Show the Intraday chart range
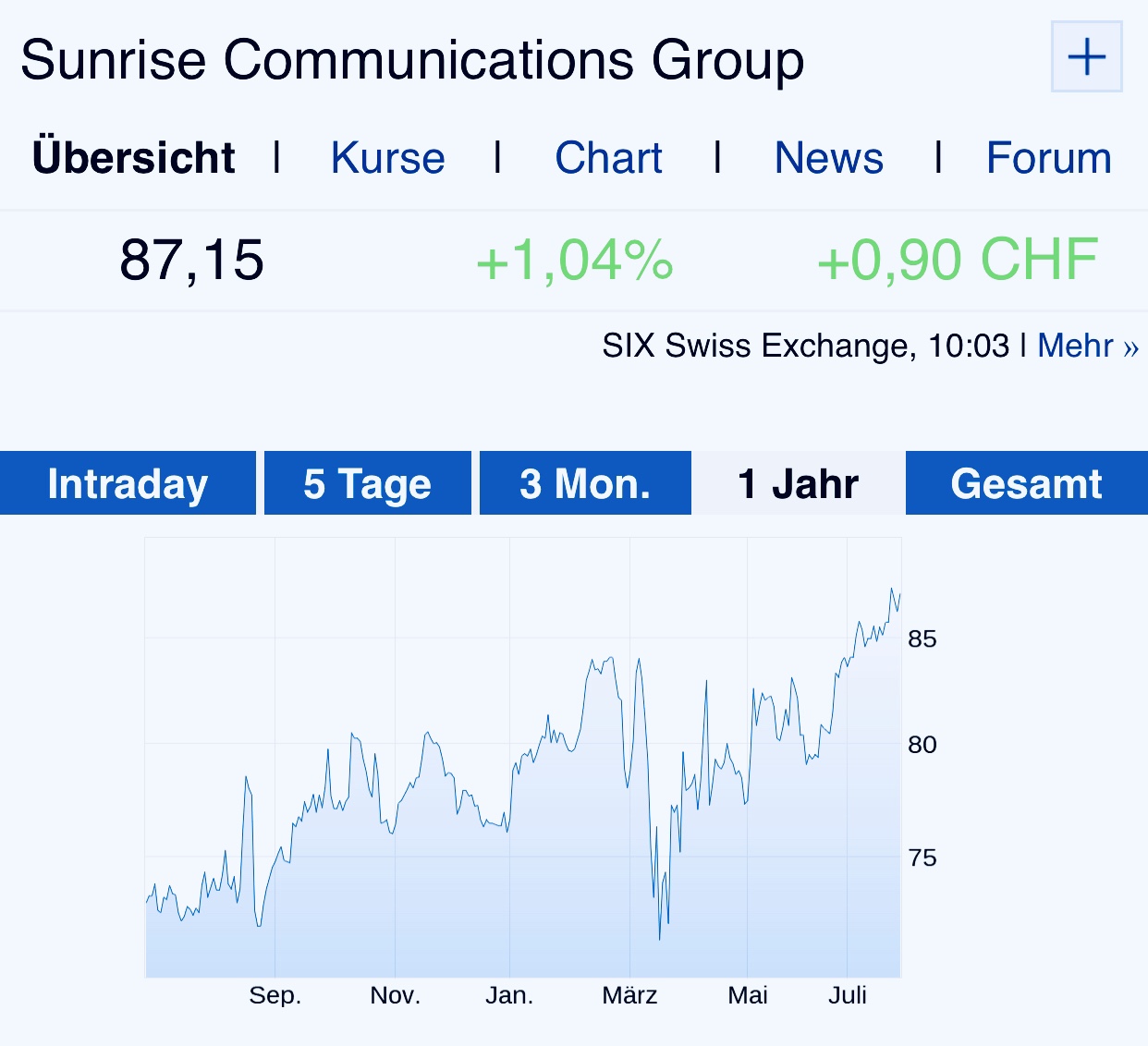This screenshot has width=1148, height=1046. (x=128, y=483)
